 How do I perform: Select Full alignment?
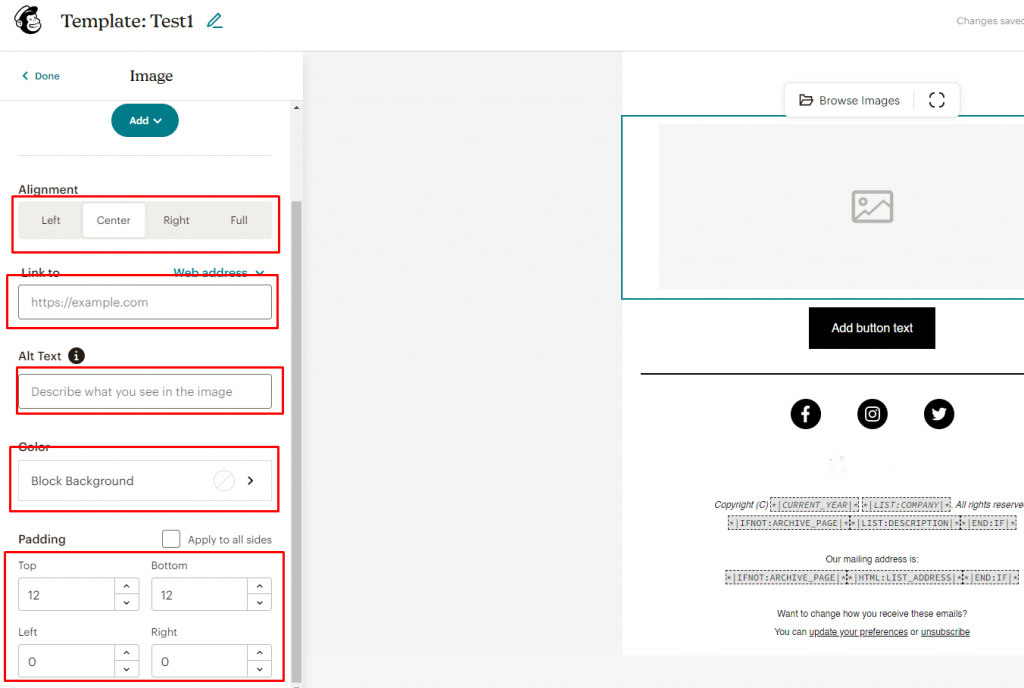tap(238, 220)
